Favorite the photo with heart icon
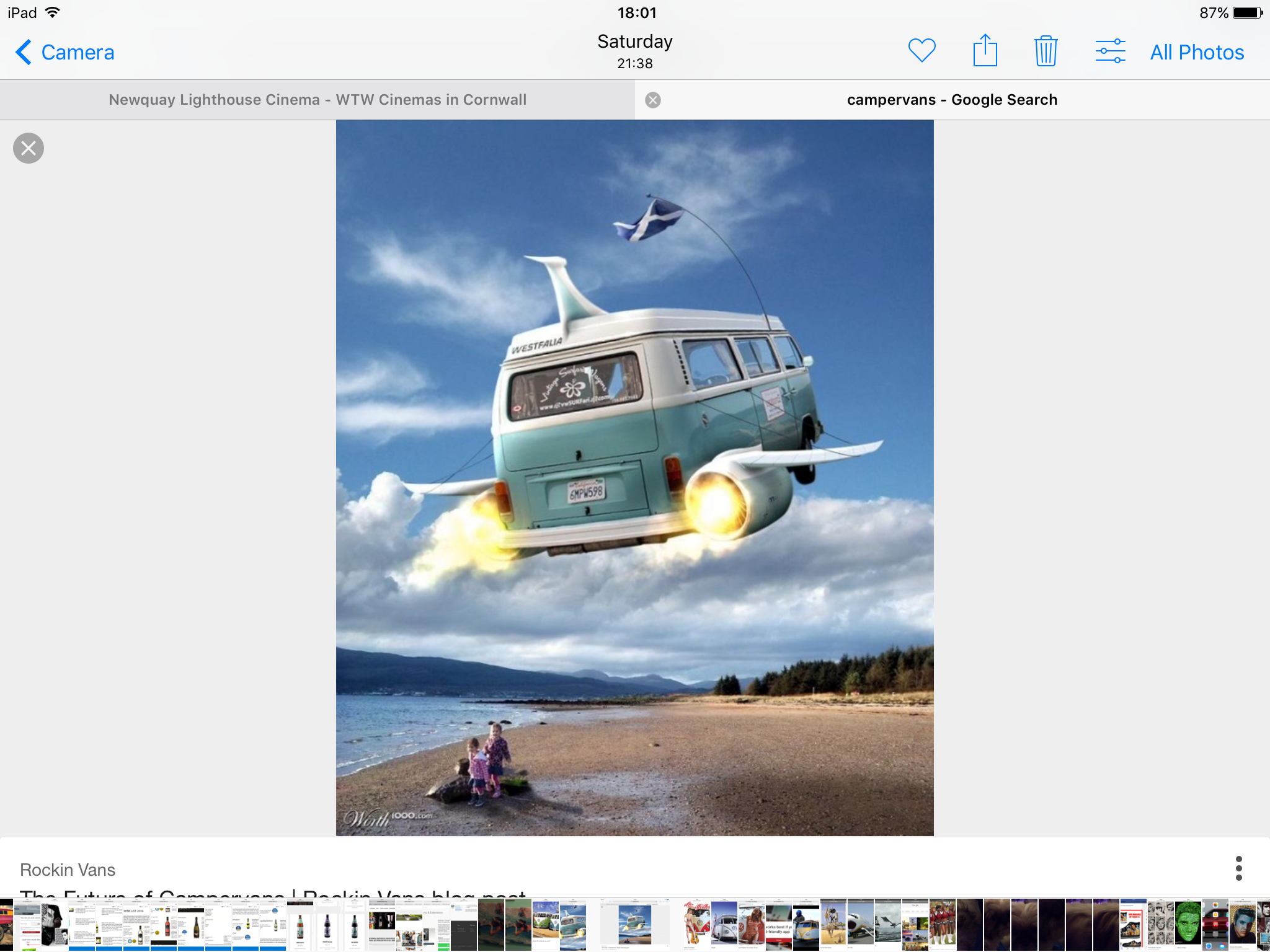 921,51
